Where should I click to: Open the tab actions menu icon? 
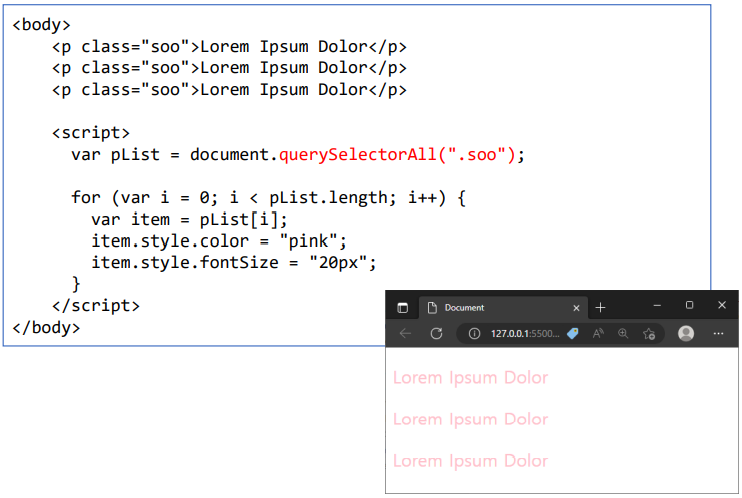pos(403,308)
